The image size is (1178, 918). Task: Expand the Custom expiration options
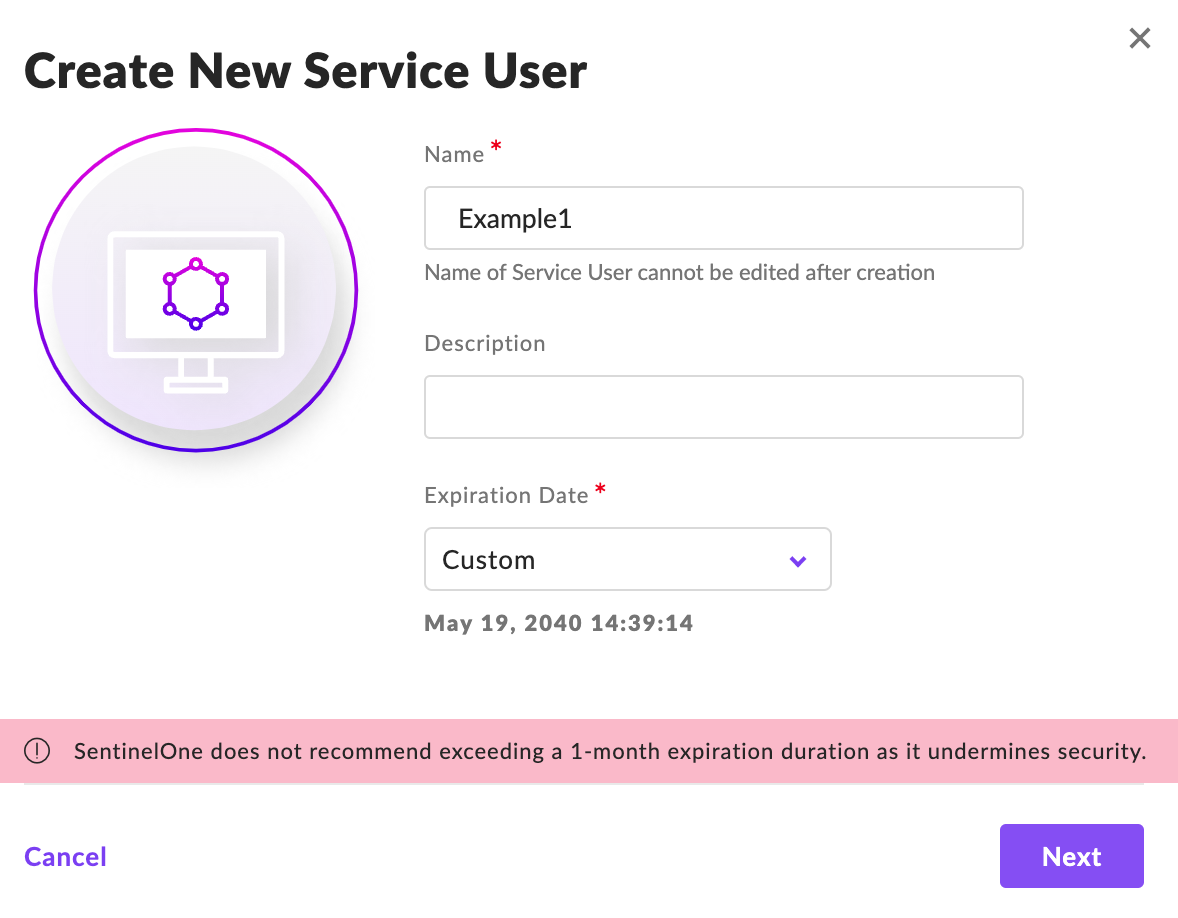628,559
